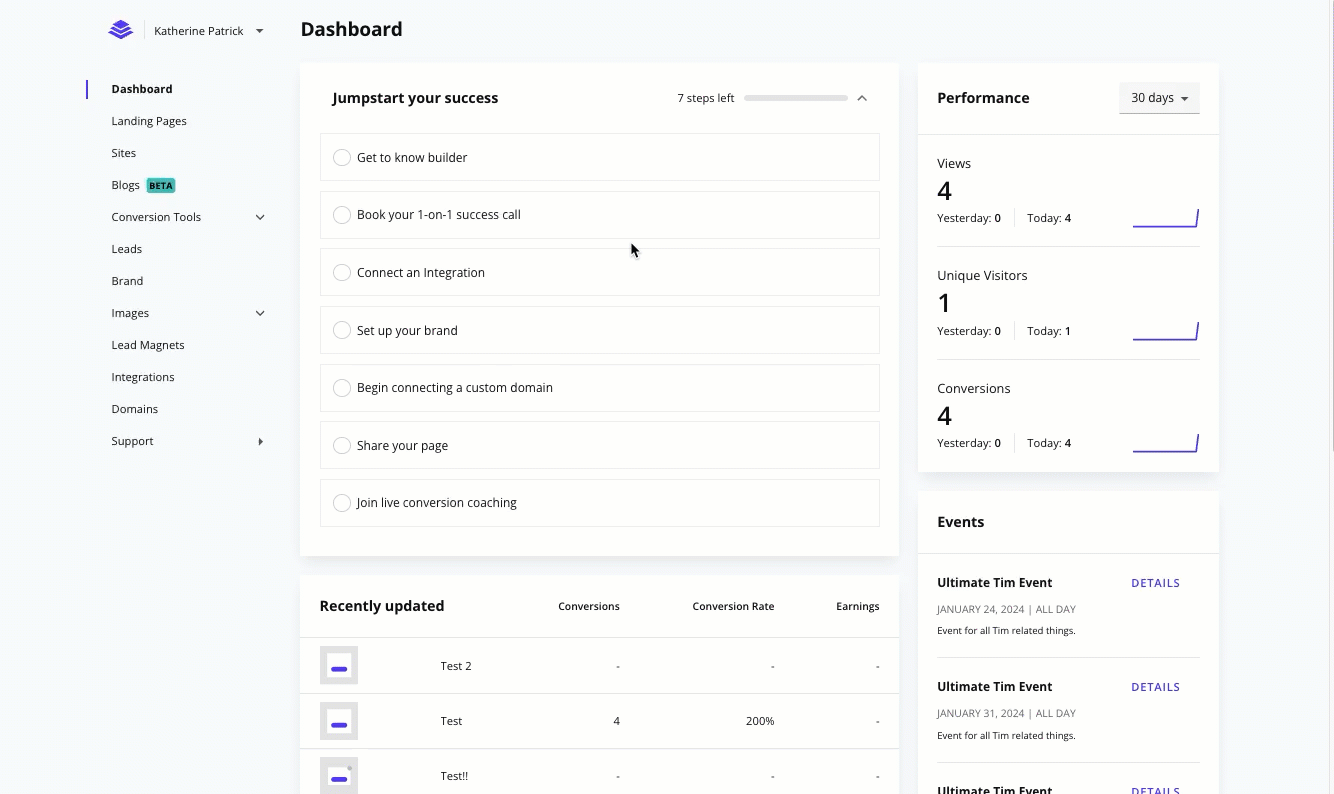
Task: Open Sites in the sidebar
Action: [124, 153]
